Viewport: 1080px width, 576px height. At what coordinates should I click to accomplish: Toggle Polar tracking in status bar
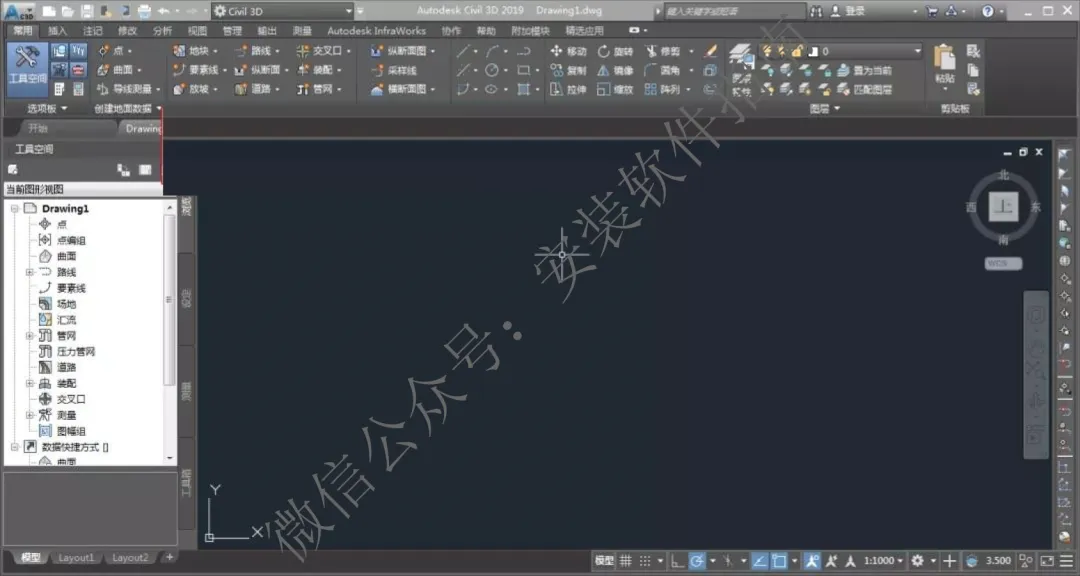coord(697,561)
